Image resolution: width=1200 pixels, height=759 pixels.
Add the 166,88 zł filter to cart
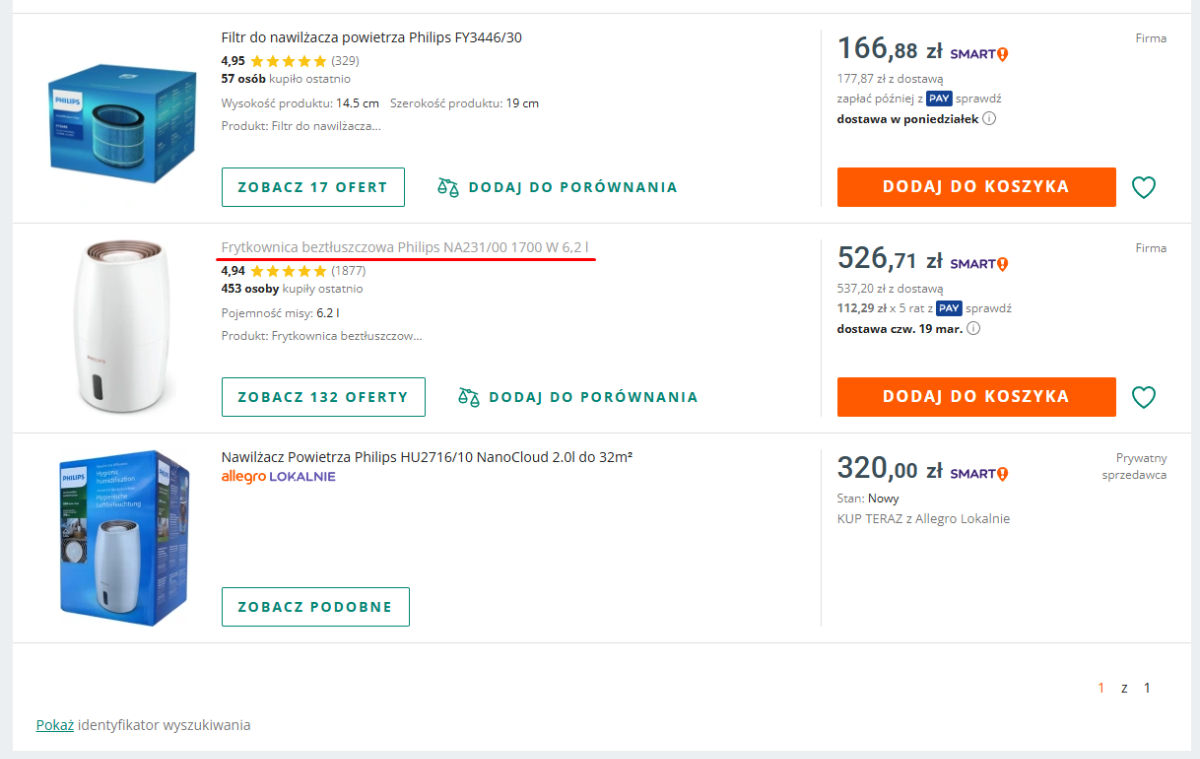[x=976, y=187]
